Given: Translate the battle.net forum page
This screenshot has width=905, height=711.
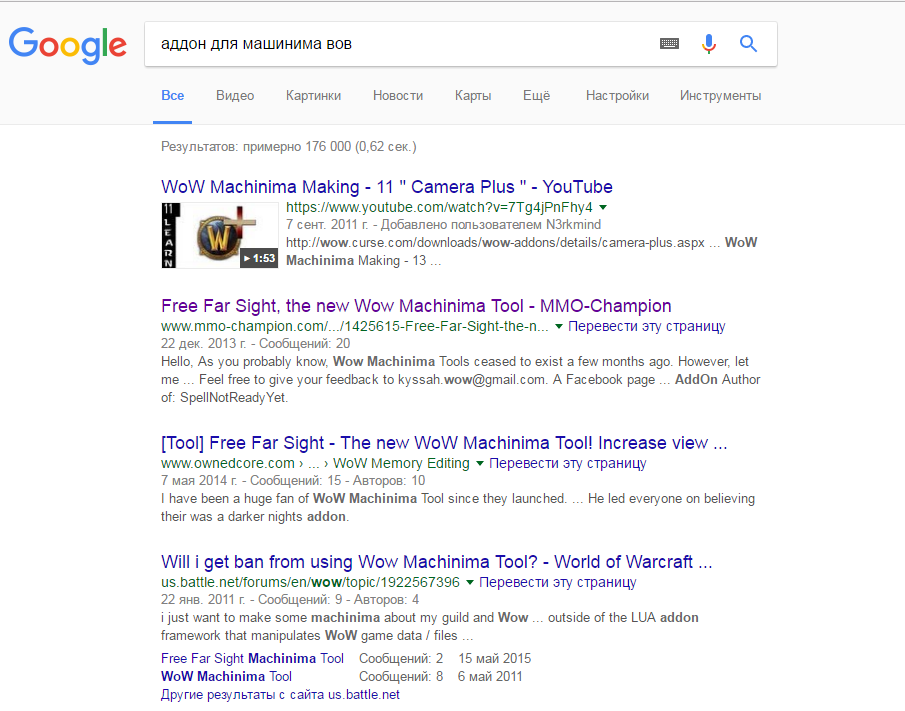Looking at the screenshot, I should [558, 582].
